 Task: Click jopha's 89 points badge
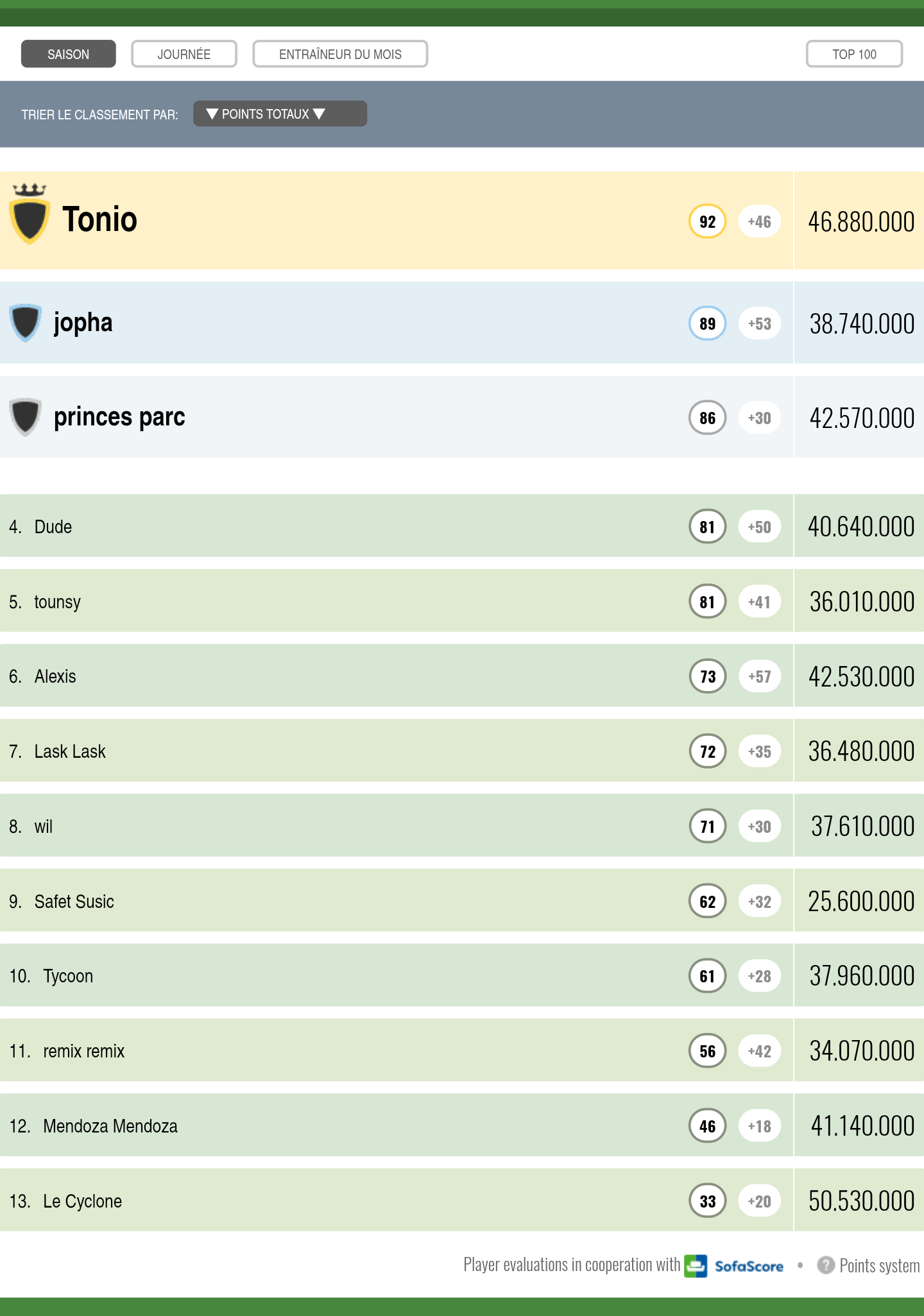point(707,323)
